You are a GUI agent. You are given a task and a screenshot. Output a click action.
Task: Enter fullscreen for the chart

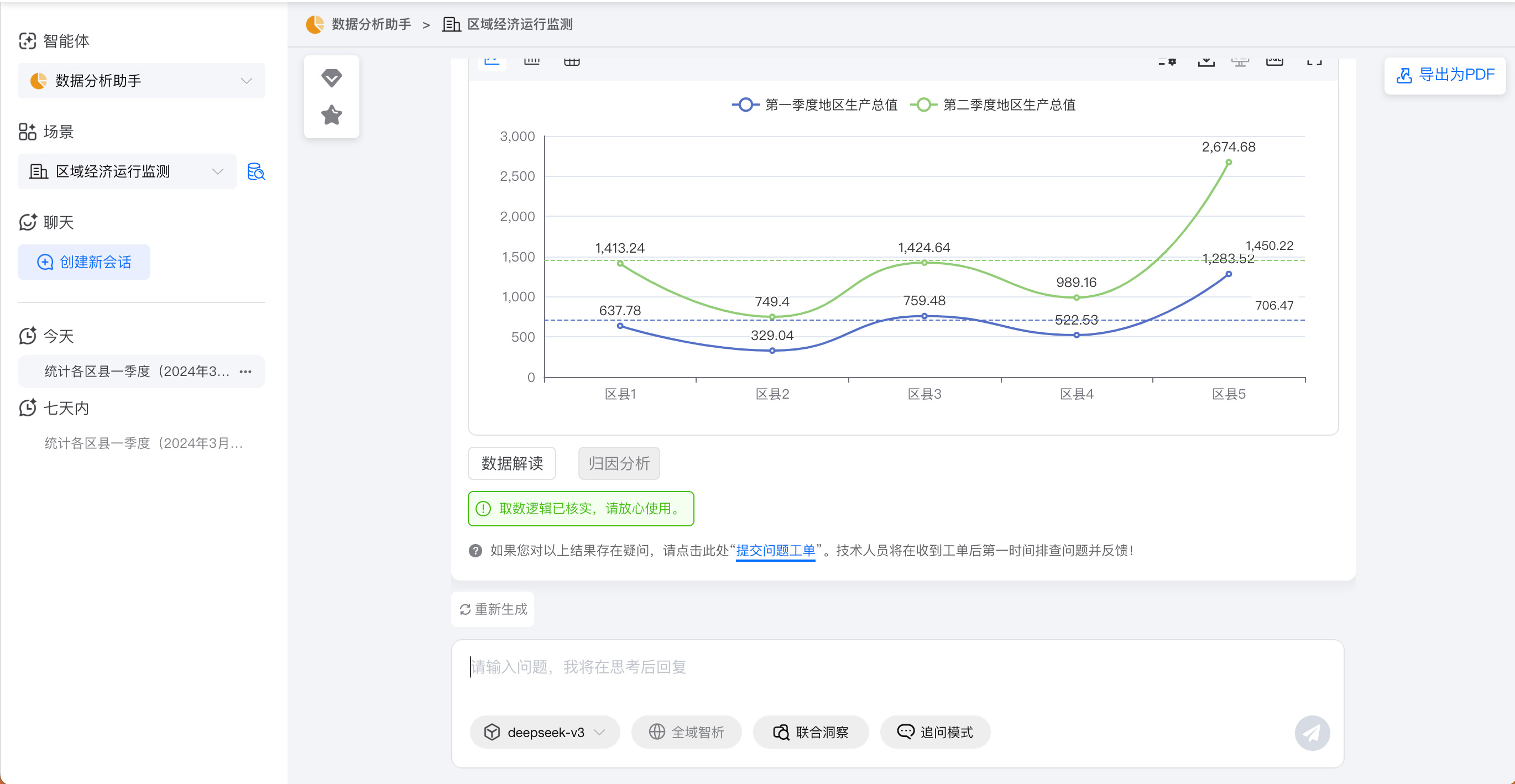tap(1314, 62)
